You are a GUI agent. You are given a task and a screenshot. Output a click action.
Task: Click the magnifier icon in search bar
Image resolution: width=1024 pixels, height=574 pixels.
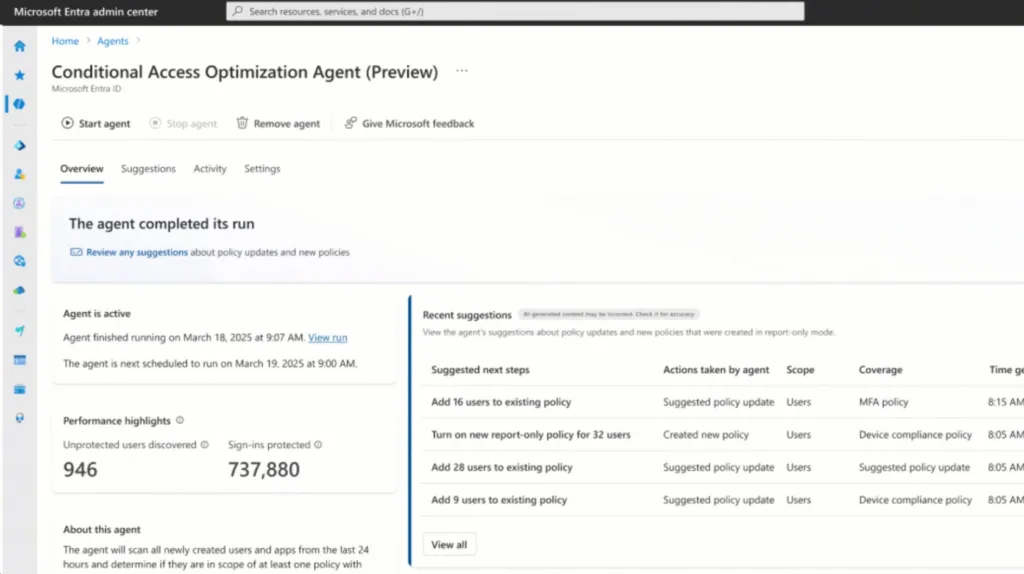tap(238, 11)
